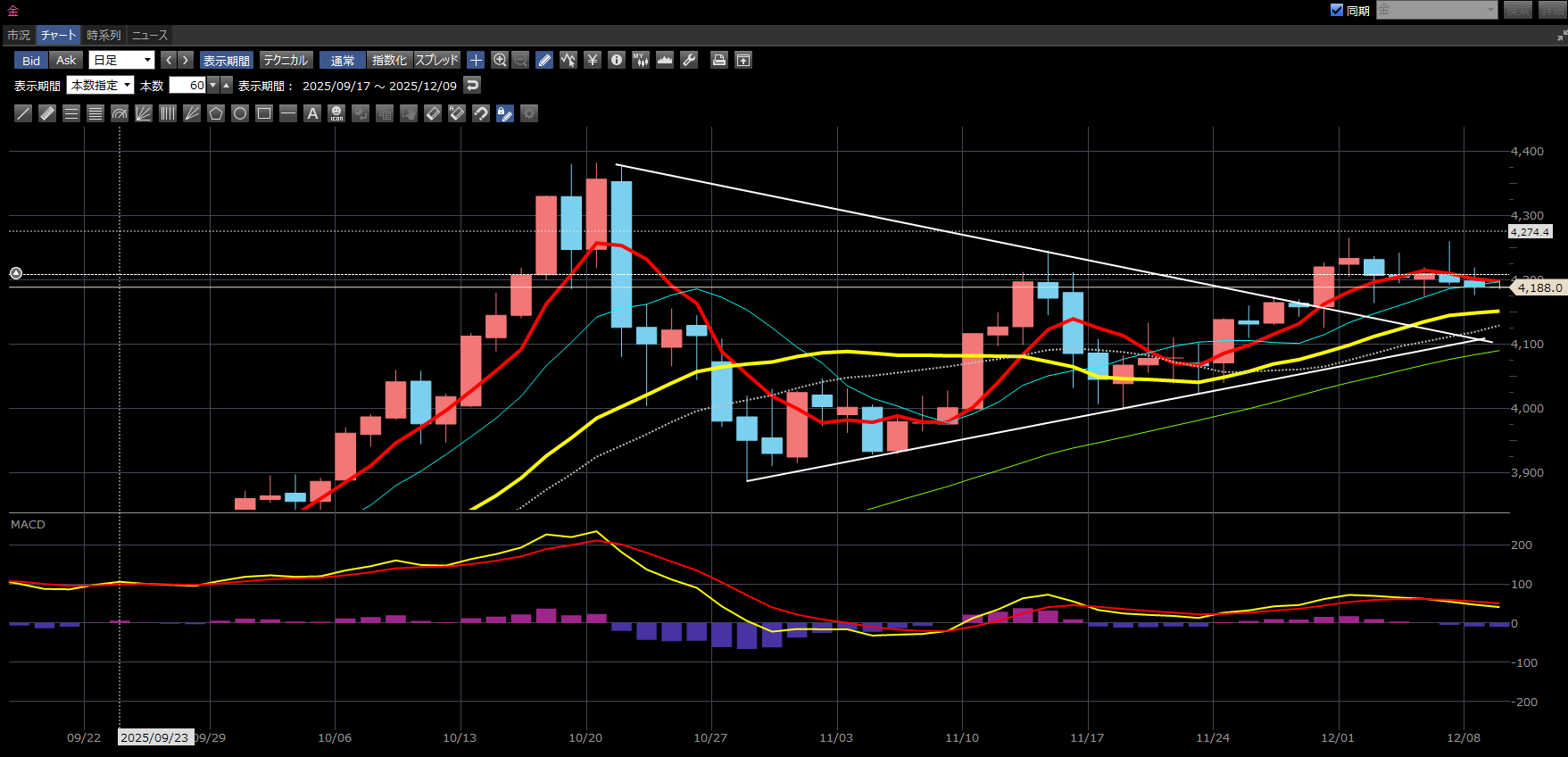Click the zoom in magnifier icon
The width and height of the screenshot is (1568, 757).
coord(500,60)
